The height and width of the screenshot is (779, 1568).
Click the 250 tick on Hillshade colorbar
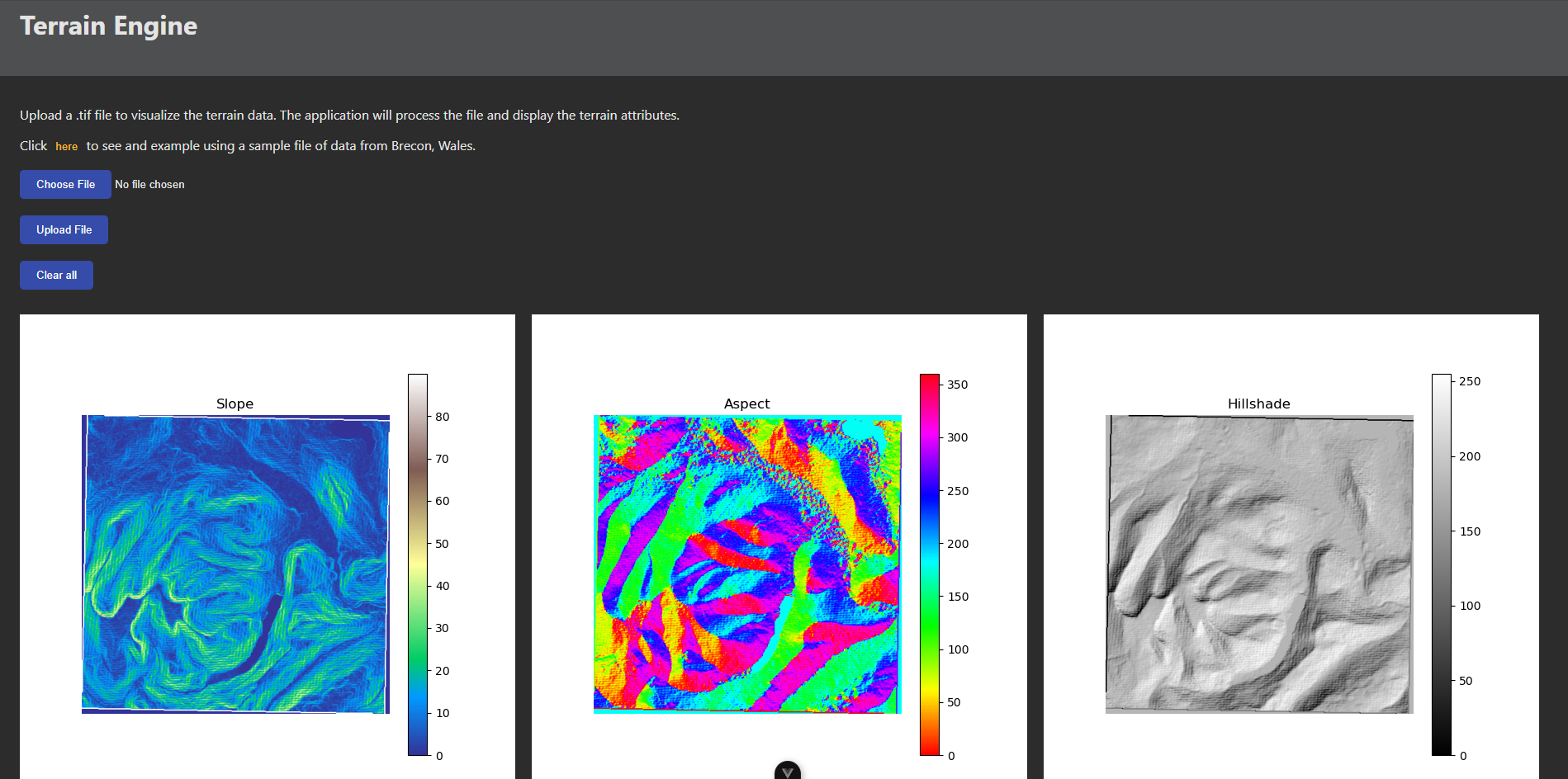(1469, 381)
